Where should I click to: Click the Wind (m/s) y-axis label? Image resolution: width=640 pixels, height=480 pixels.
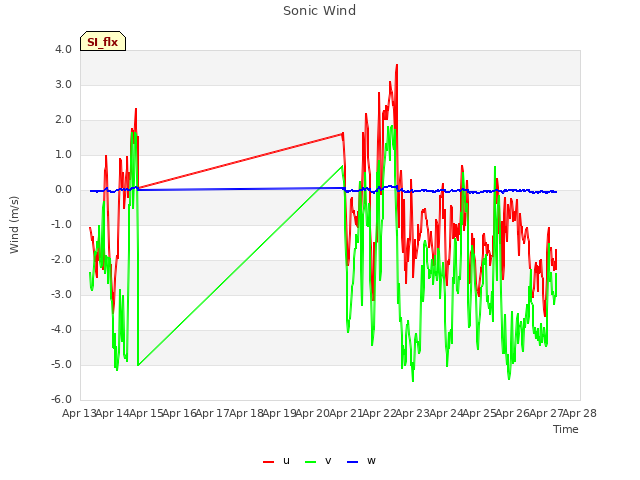tap(14, 225)
